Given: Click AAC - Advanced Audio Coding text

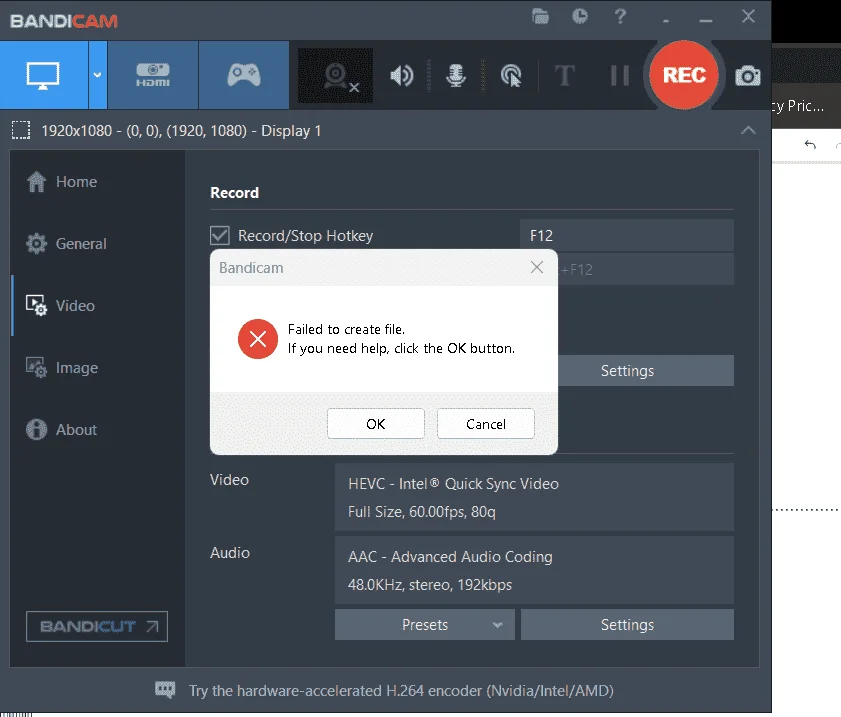Looking at the screenshot, I should [450, 557].
